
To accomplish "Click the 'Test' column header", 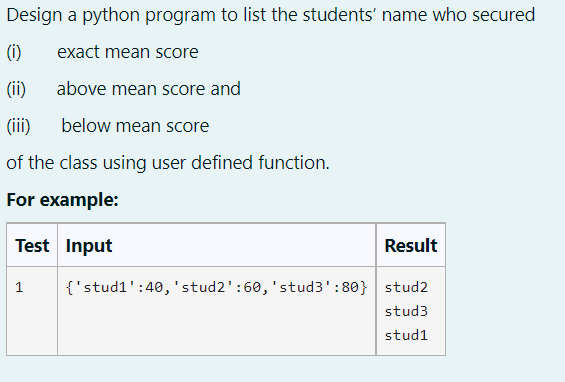I will 32,246.
